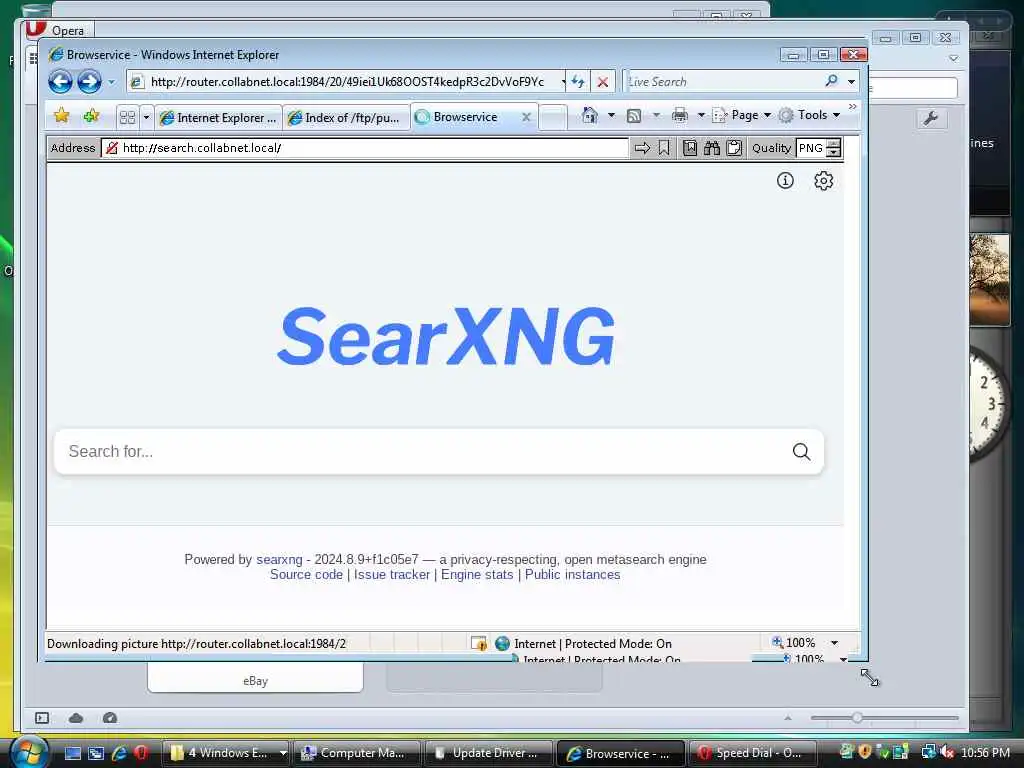This screenshot has height=768, width=1024.
Task: Switch to Computer Management taskbar button
Action: [x=356, y=753]
